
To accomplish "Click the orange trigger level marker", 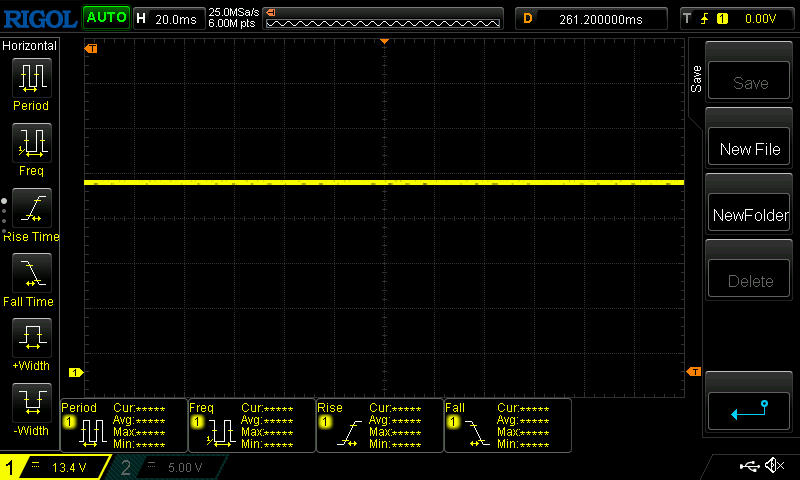I will pos(694,372).
